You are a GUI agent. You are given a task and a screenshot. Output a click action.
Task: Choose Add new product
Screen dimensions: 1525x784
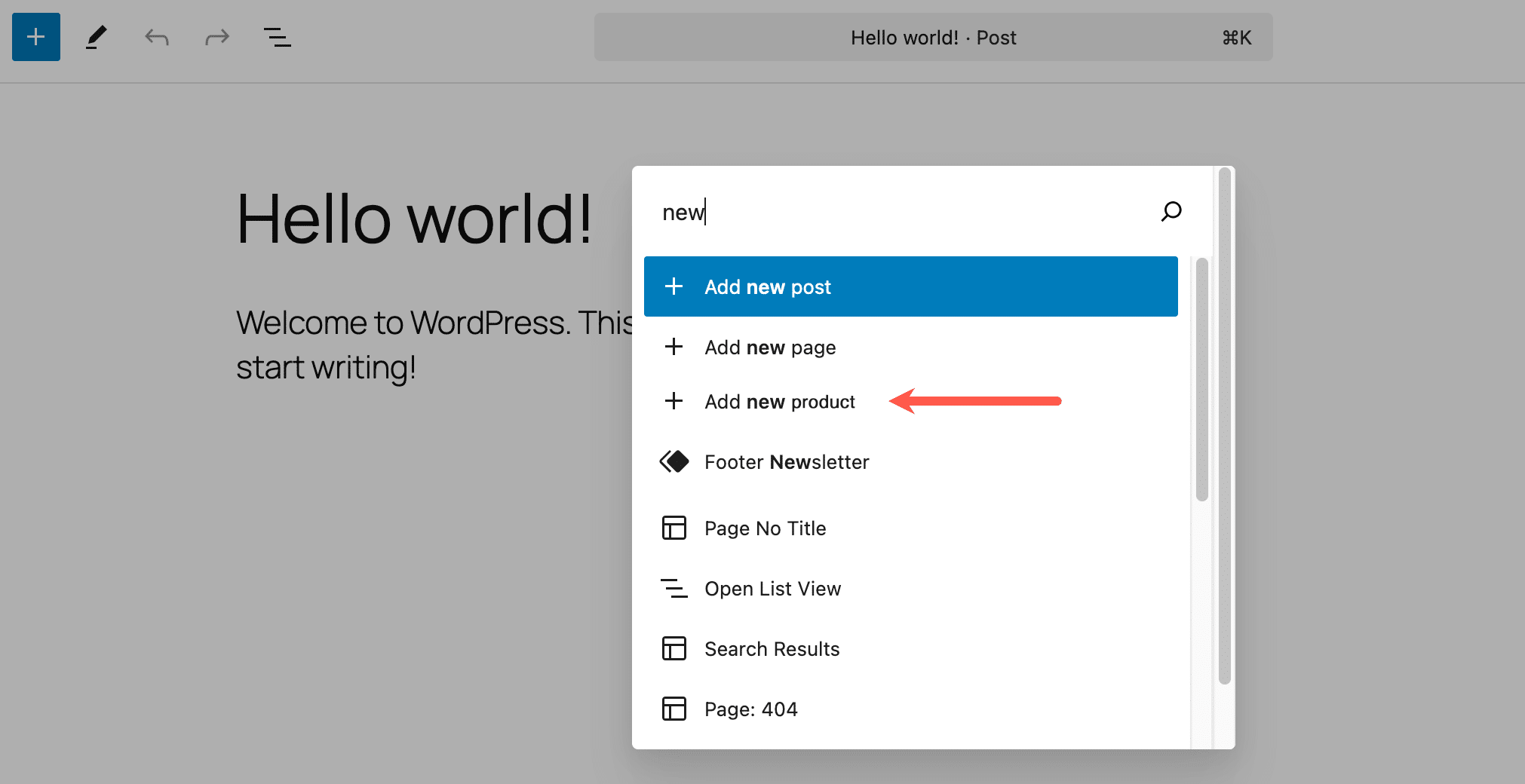(779, 401)
